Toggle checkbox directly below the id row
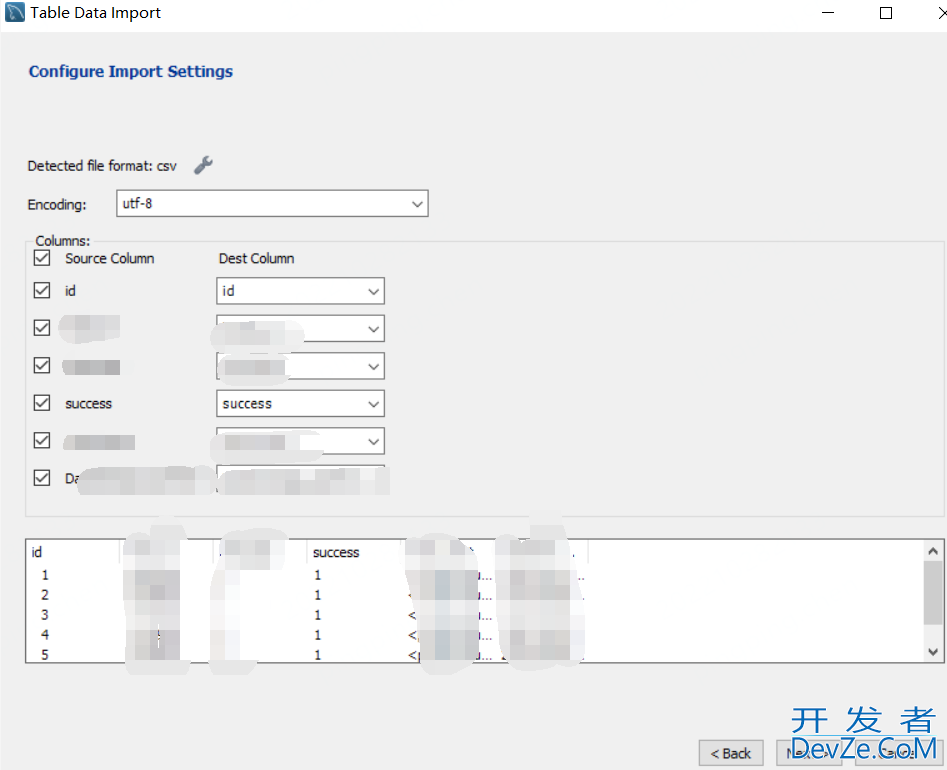 click(42, 328)
